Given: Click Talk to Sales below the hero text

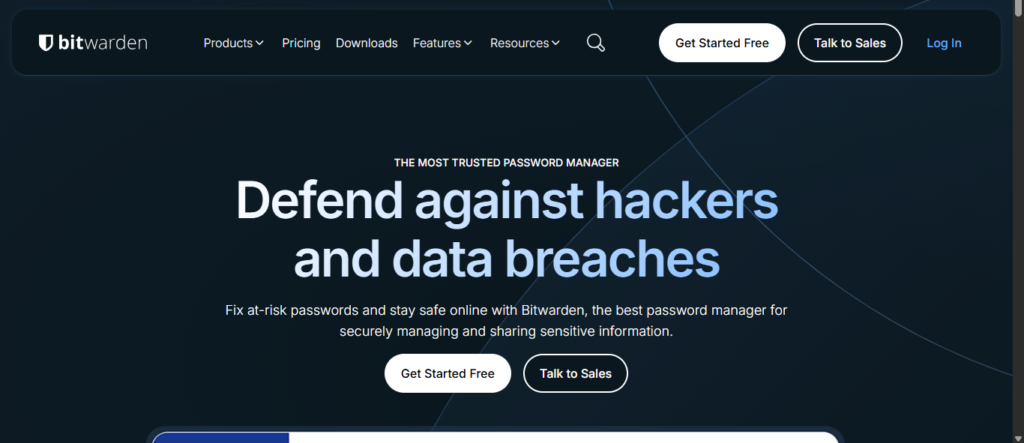Looking at the screenshot, I should click(x=575, y=374).
